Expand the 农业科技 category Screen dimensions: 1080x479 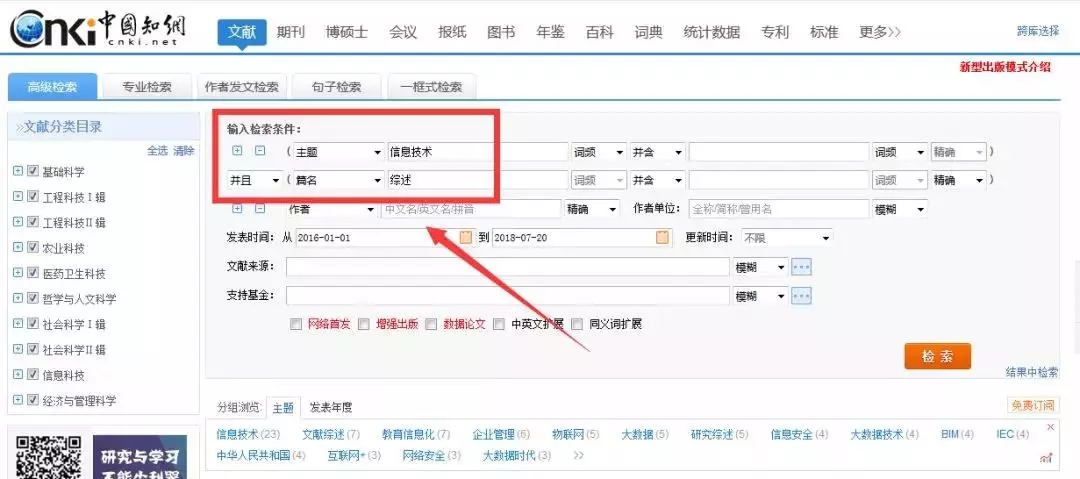click(x=18, y=247)
